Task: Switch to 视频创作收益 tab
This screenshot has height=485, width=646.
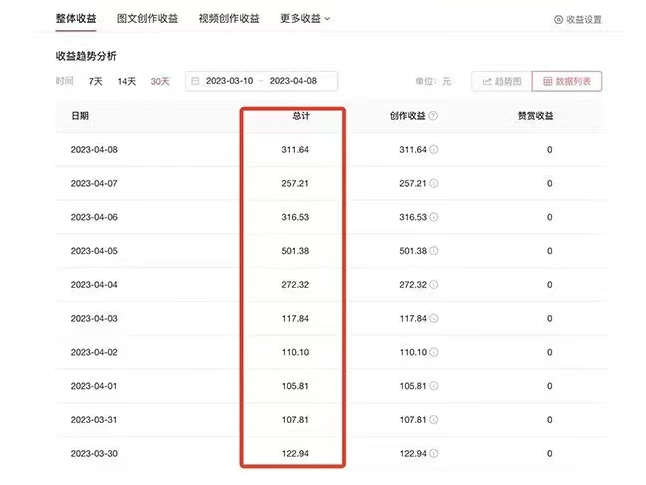Action: (x=228, y=18)
